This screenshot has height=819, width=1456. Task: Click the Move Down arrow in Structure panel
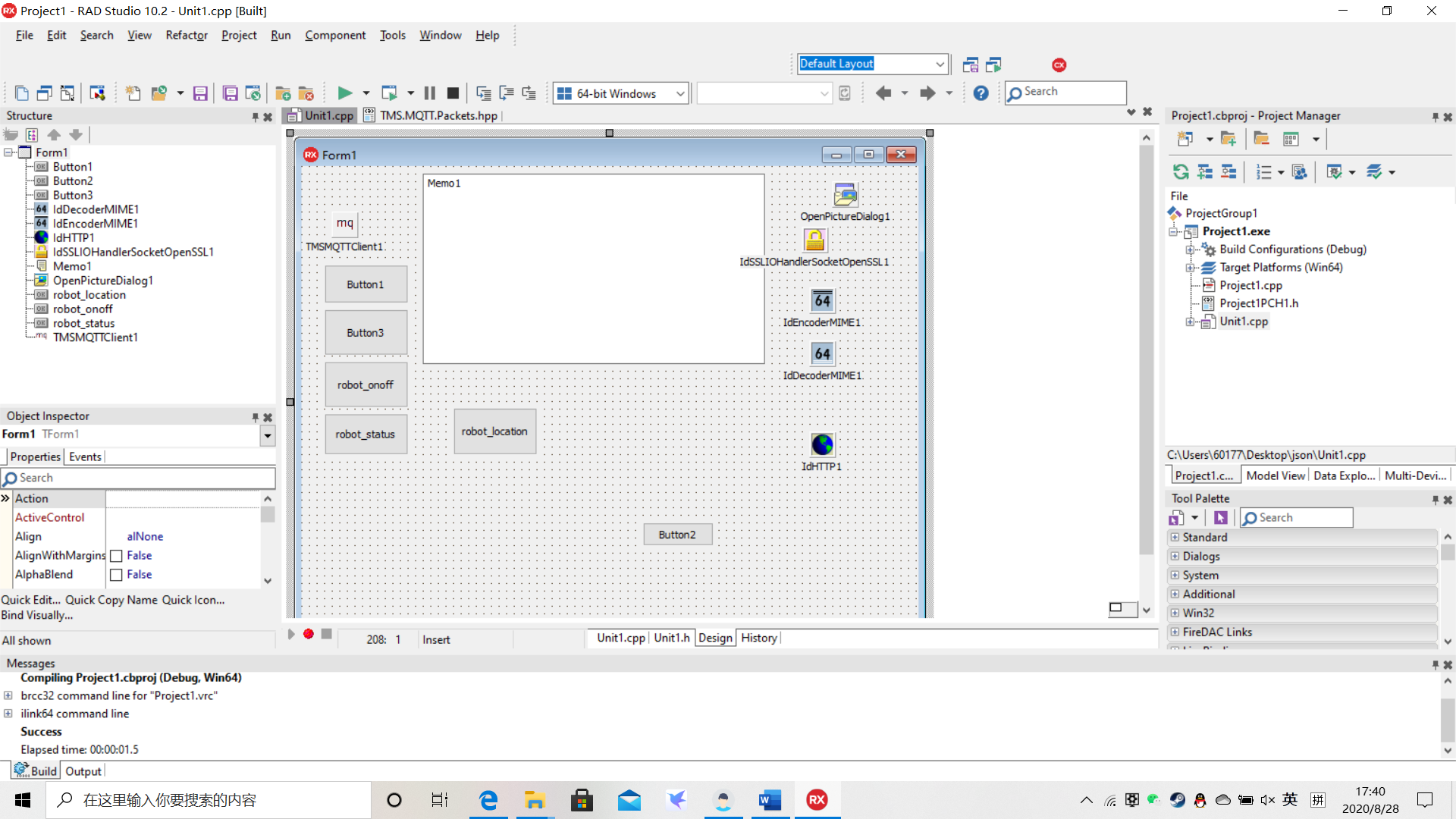76,135
